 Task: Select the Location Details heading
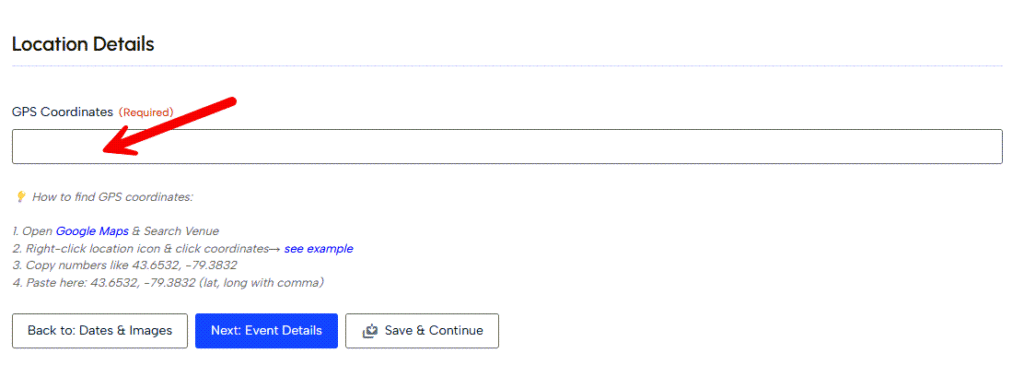point(83,44)
